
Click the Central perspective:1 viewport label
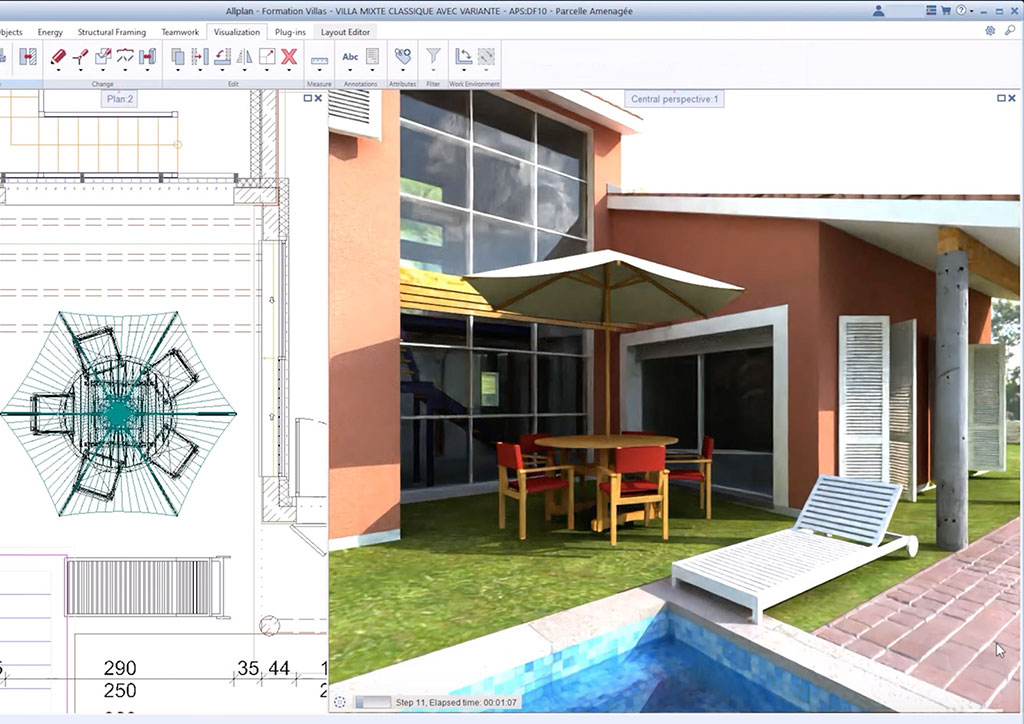click(675, 98)
